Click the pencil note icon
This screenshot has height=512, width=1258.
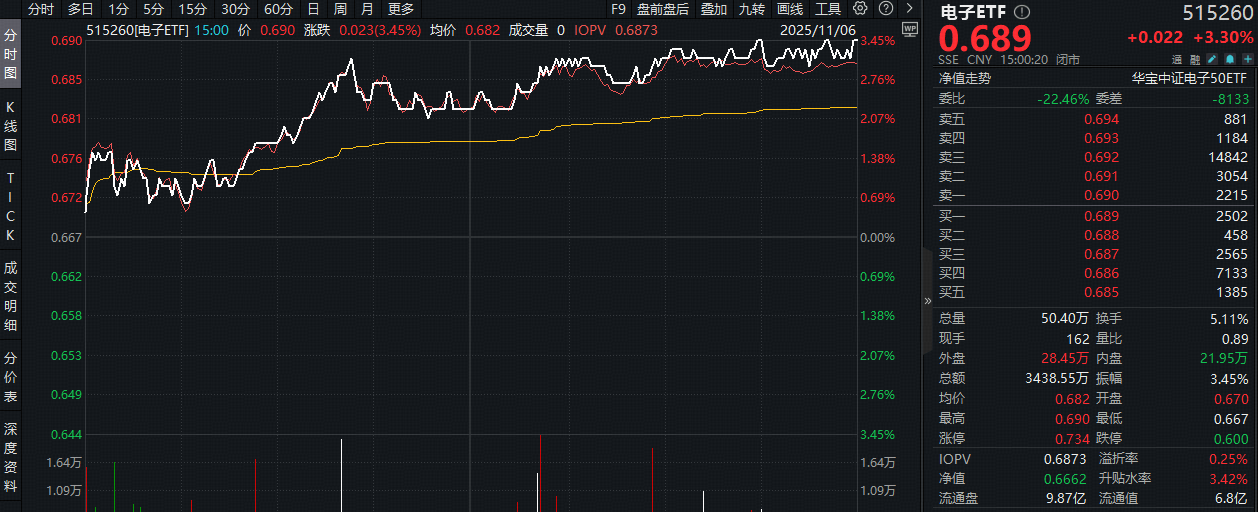[x=1214, y=60]
